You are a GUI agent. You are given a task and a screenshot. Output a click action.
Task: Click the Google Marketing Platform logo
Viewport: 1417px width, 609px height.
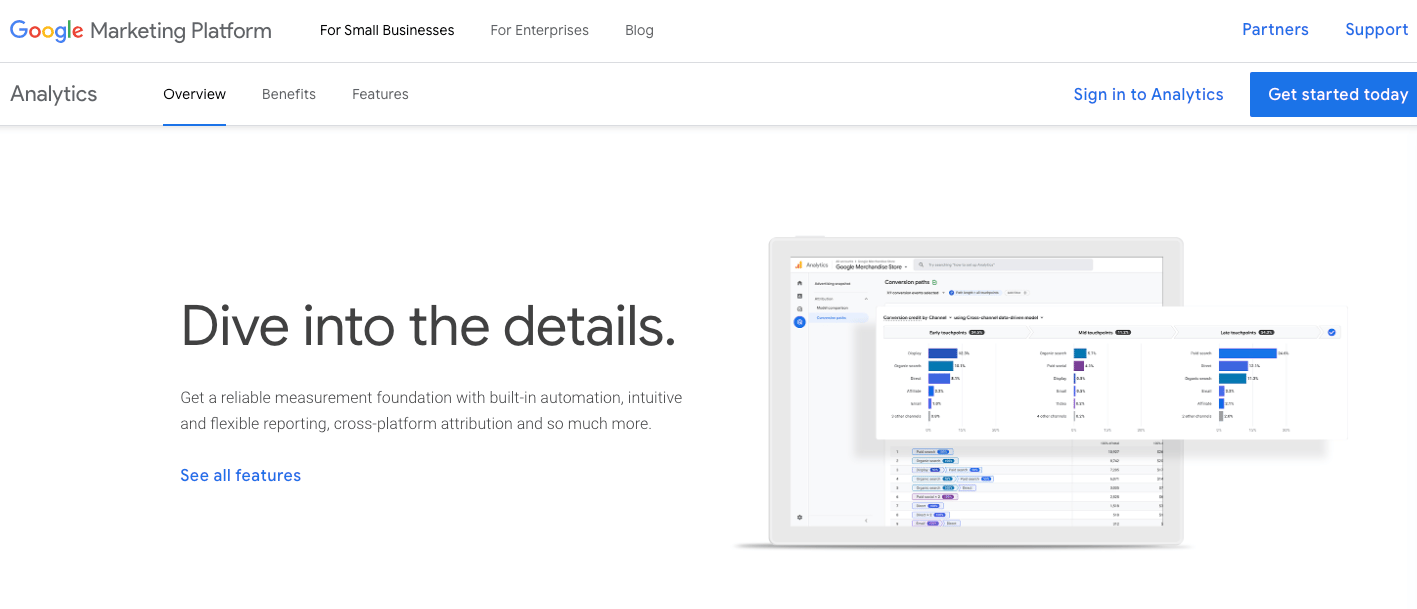(141, 31)
